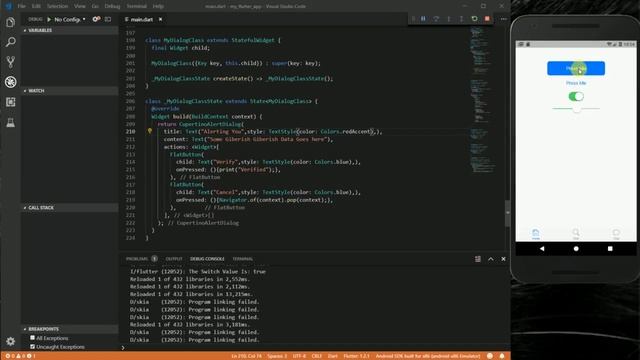Open the Selection menu
The height and width of the screenshot is (360, 640).
click(x=57, y=6)
